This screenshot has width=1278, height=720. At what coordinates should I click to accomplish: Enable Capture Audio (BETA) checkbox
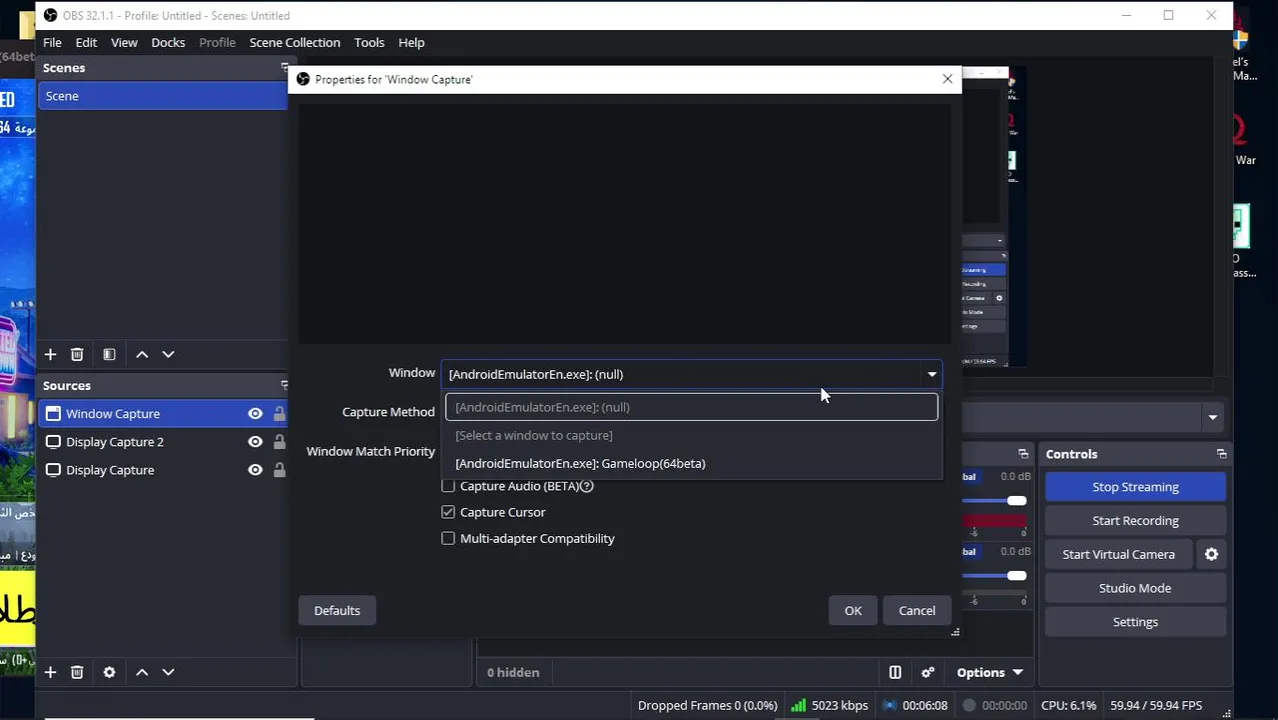[x=448, y=486]
